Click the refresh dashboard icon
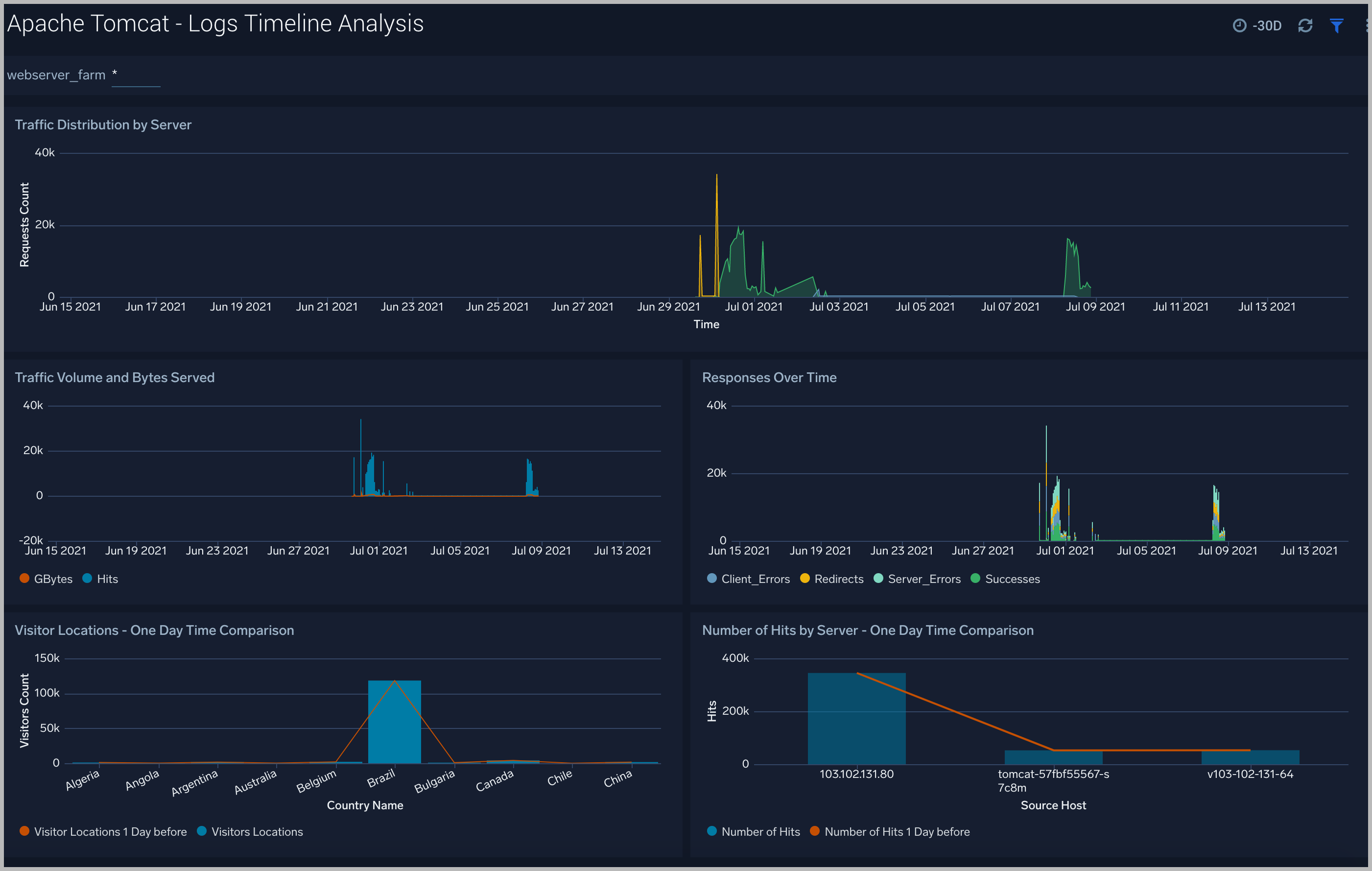This screenshot has height=871, width=1372. click(1305, 25)
